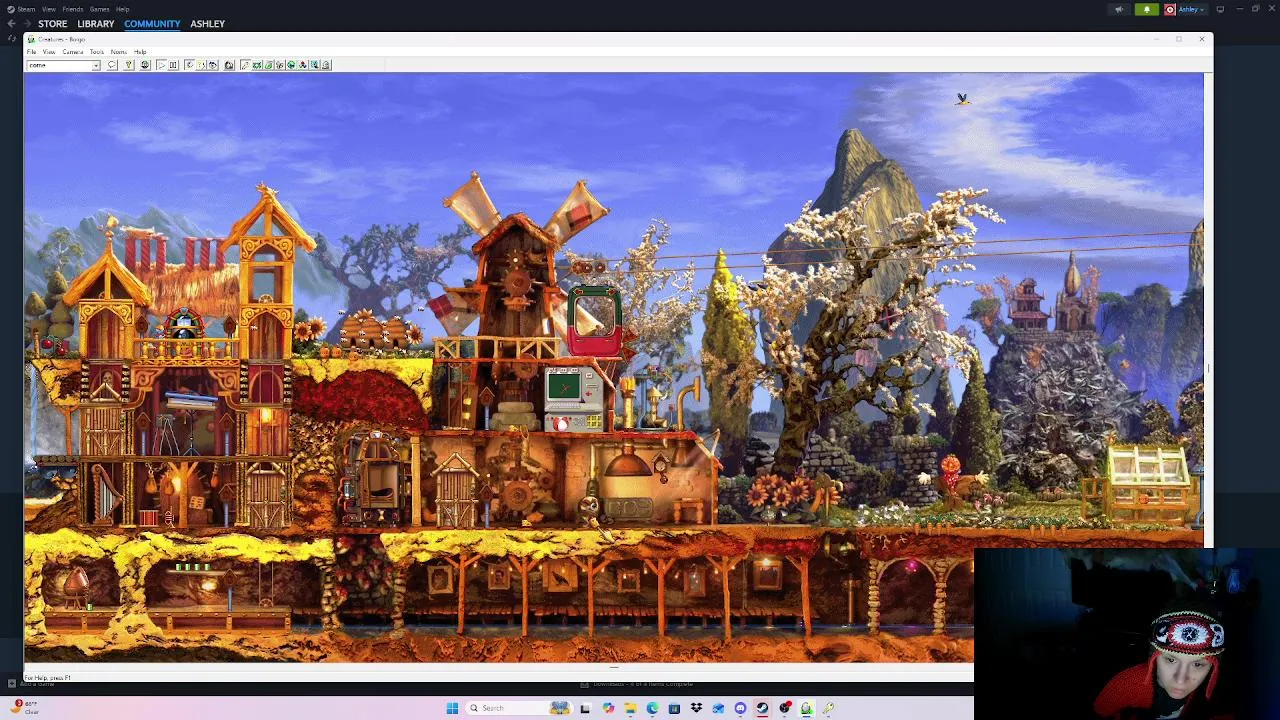
Task: Expand the Ashley account dropdown in Steam
Action: pyautogui.click(x=1192, y=9)
